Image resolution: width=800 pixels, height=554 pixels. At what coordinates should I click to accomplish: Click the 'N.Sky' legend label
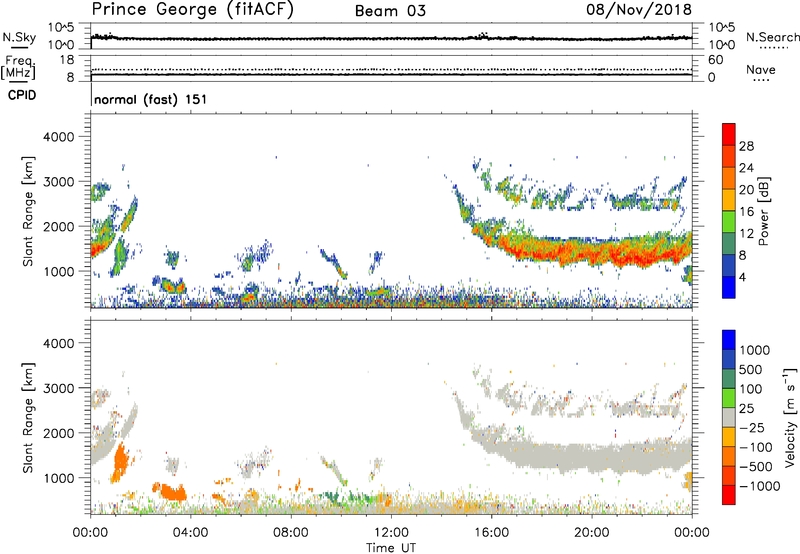tap(19, 37)
